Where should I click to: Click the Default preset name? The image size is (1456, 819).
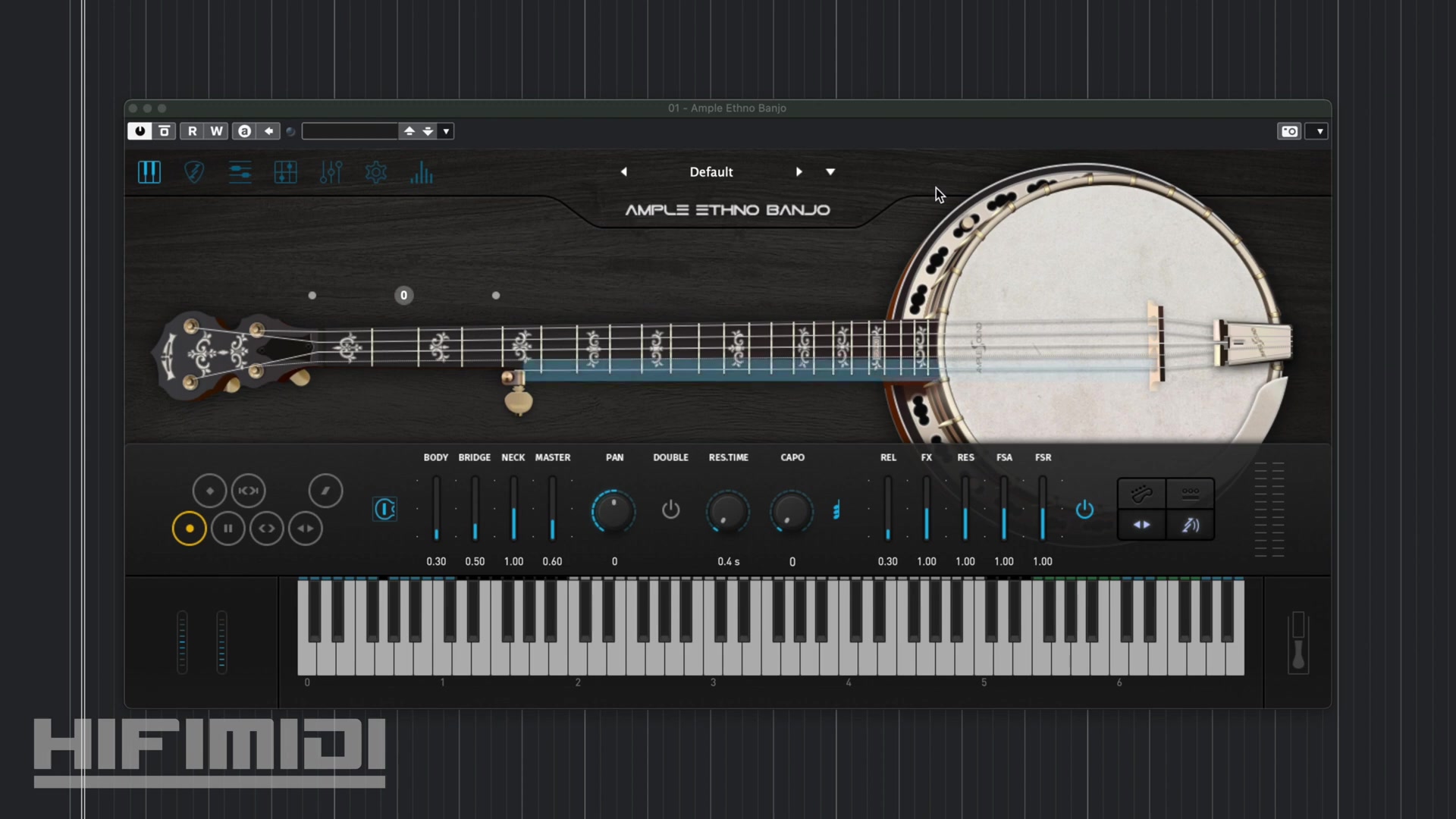711,172
